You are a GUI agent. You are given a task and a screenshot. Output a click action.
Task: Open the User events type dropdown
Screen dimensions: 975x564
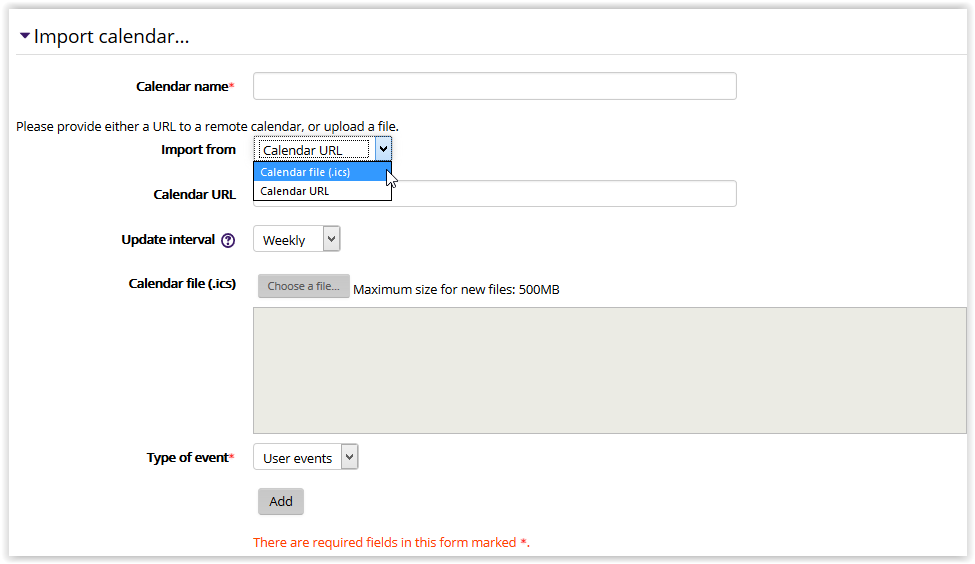[305, 458]
